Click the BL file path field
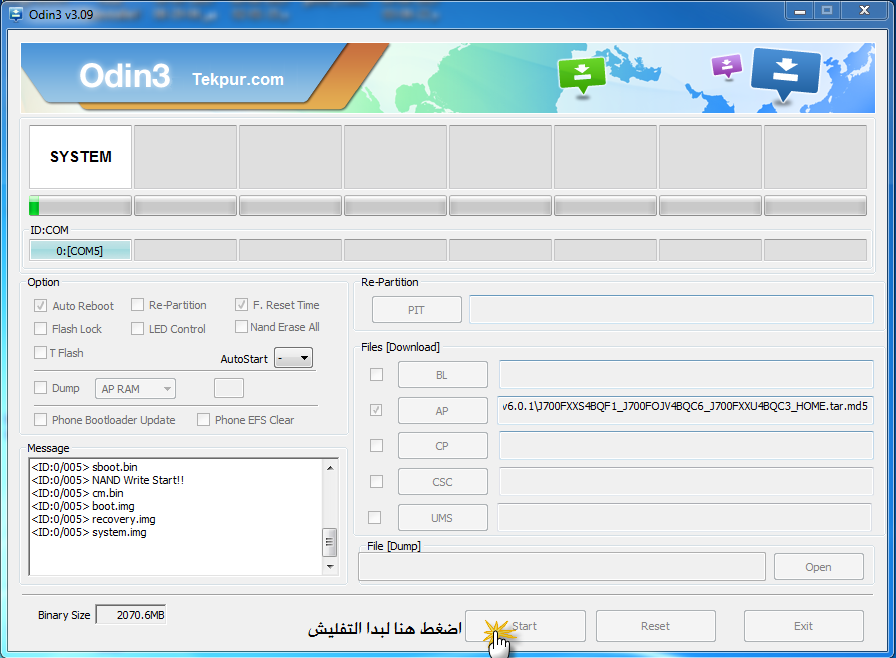The width and height of the screenshot is (896, 658). click(686, 375)
